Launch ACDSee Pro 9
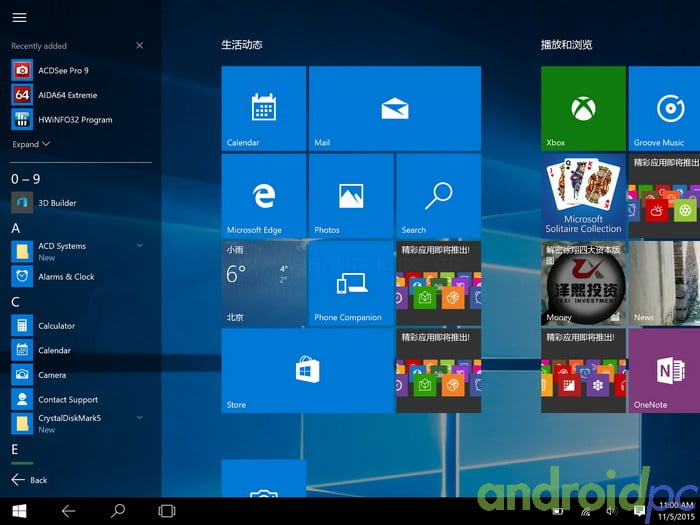 click(x=80, y=71)
